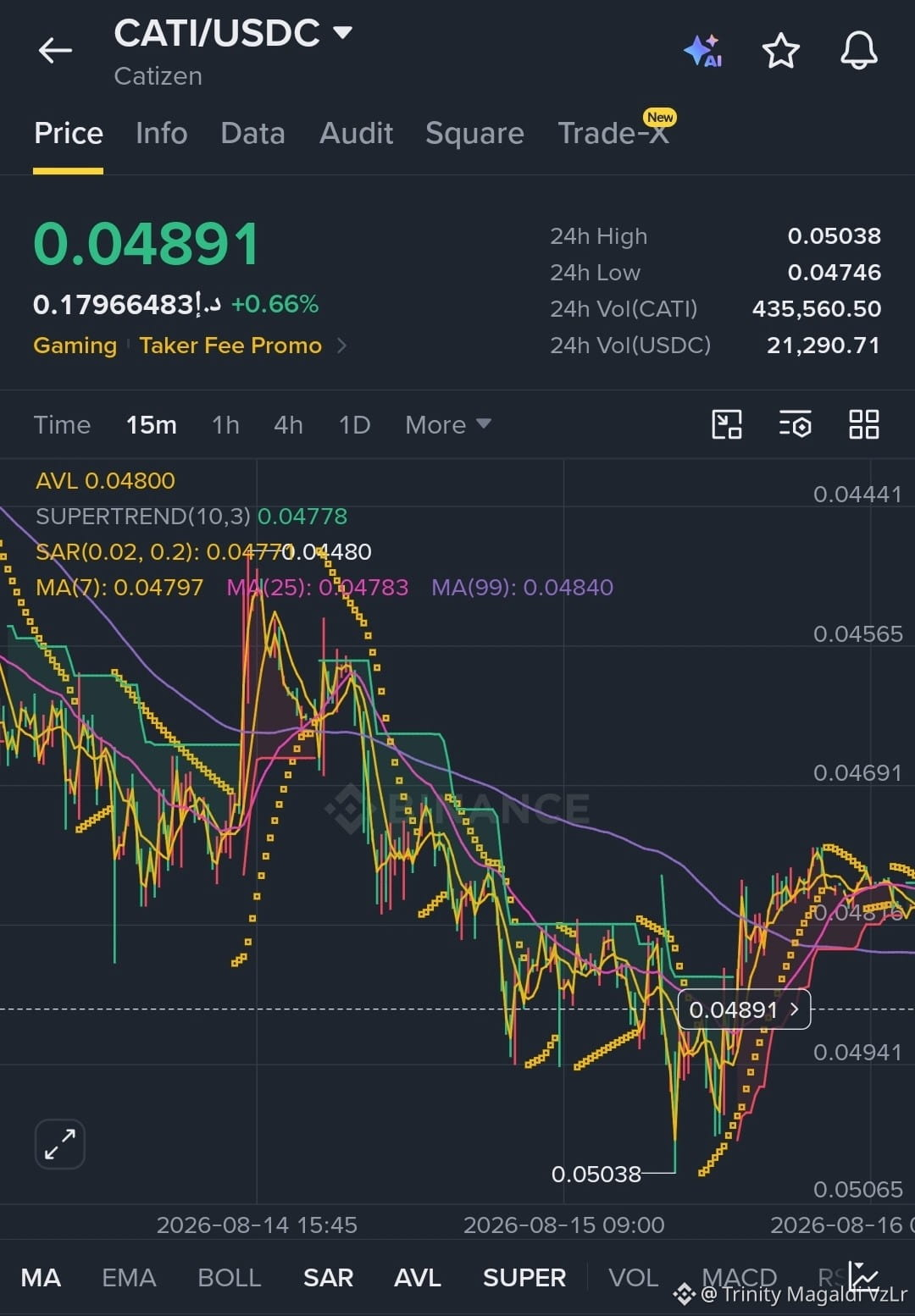Viewport: 915px width, 1316px height.
Task: Toggle the SUPER indicator
Action: (524, 1277)
